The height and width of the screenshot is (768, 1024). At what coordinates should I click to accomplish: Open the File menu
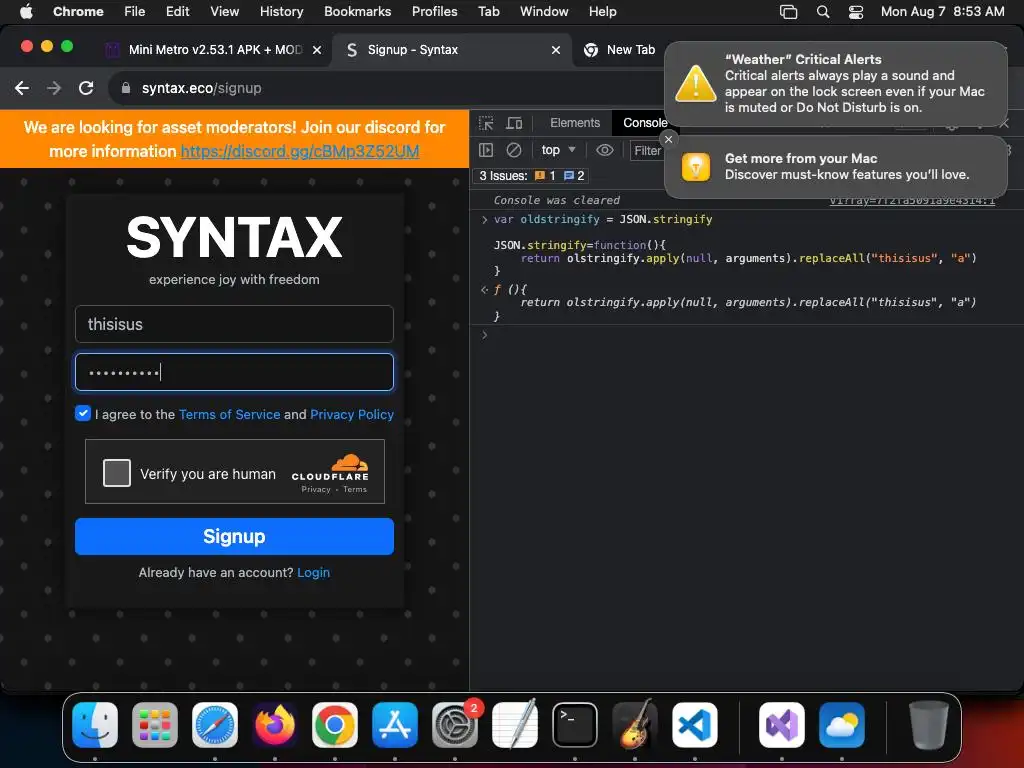coord(135,12)
